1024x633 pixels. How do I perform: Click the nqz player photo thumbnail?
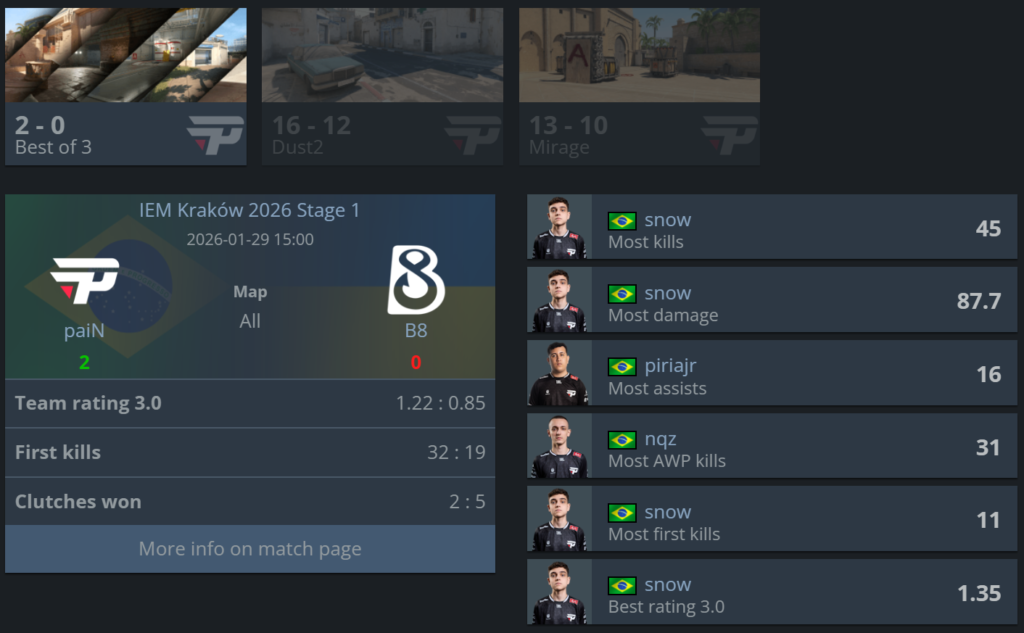[559, 446]
